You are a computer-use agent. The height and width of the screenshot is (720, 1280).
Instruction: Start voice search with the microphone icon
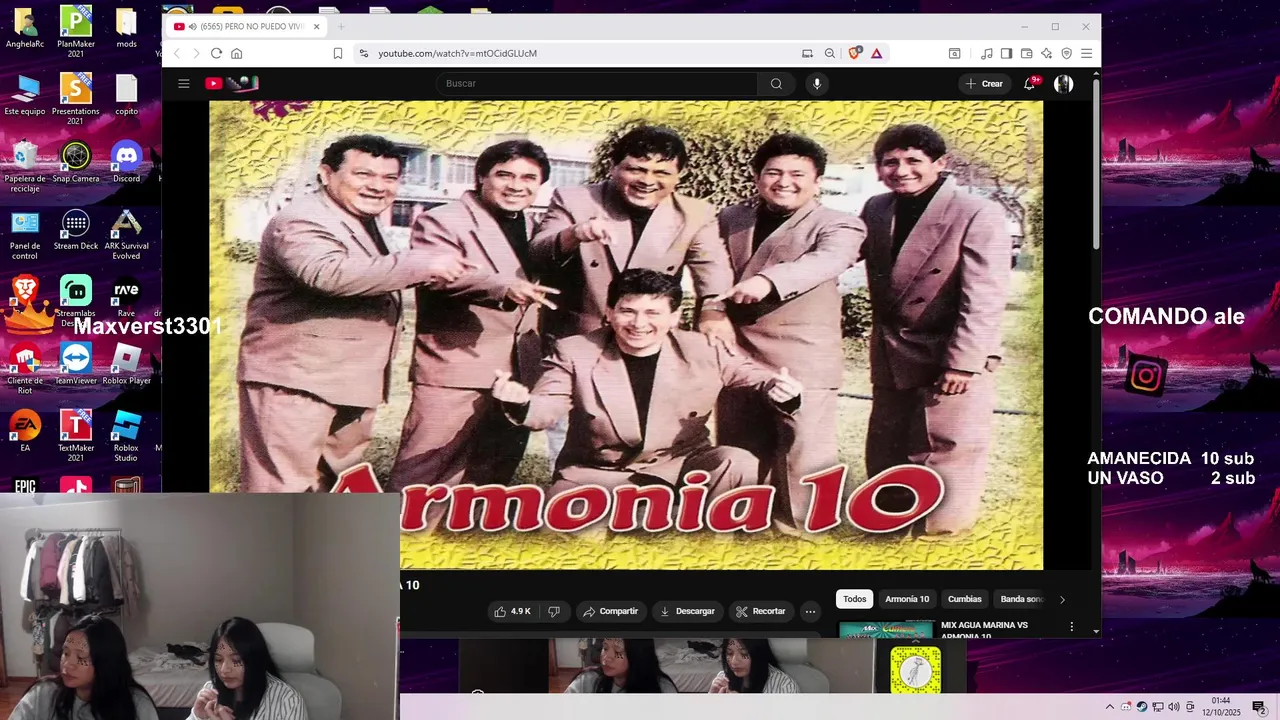[x=817, y=84]
